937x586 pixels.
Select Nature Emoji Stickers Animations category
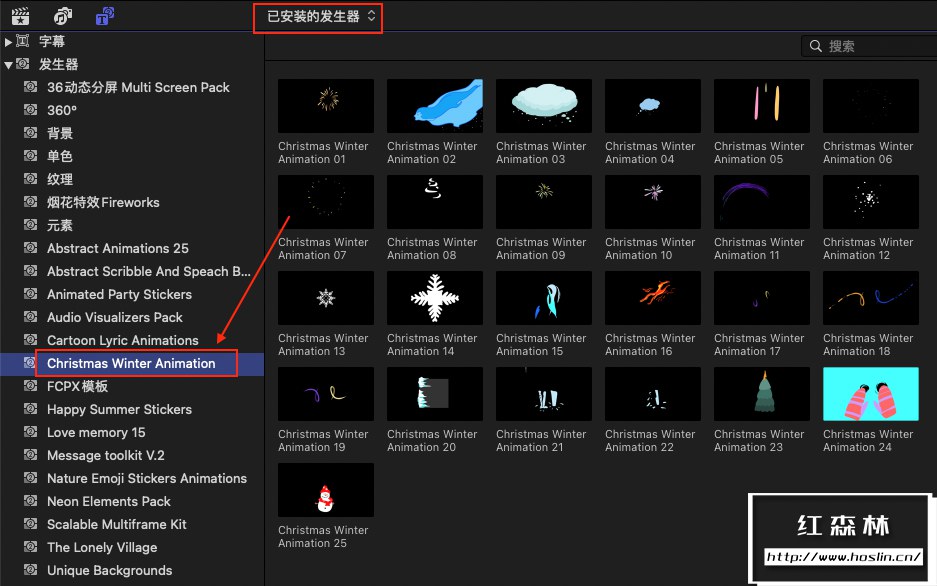tap(147, 478)
